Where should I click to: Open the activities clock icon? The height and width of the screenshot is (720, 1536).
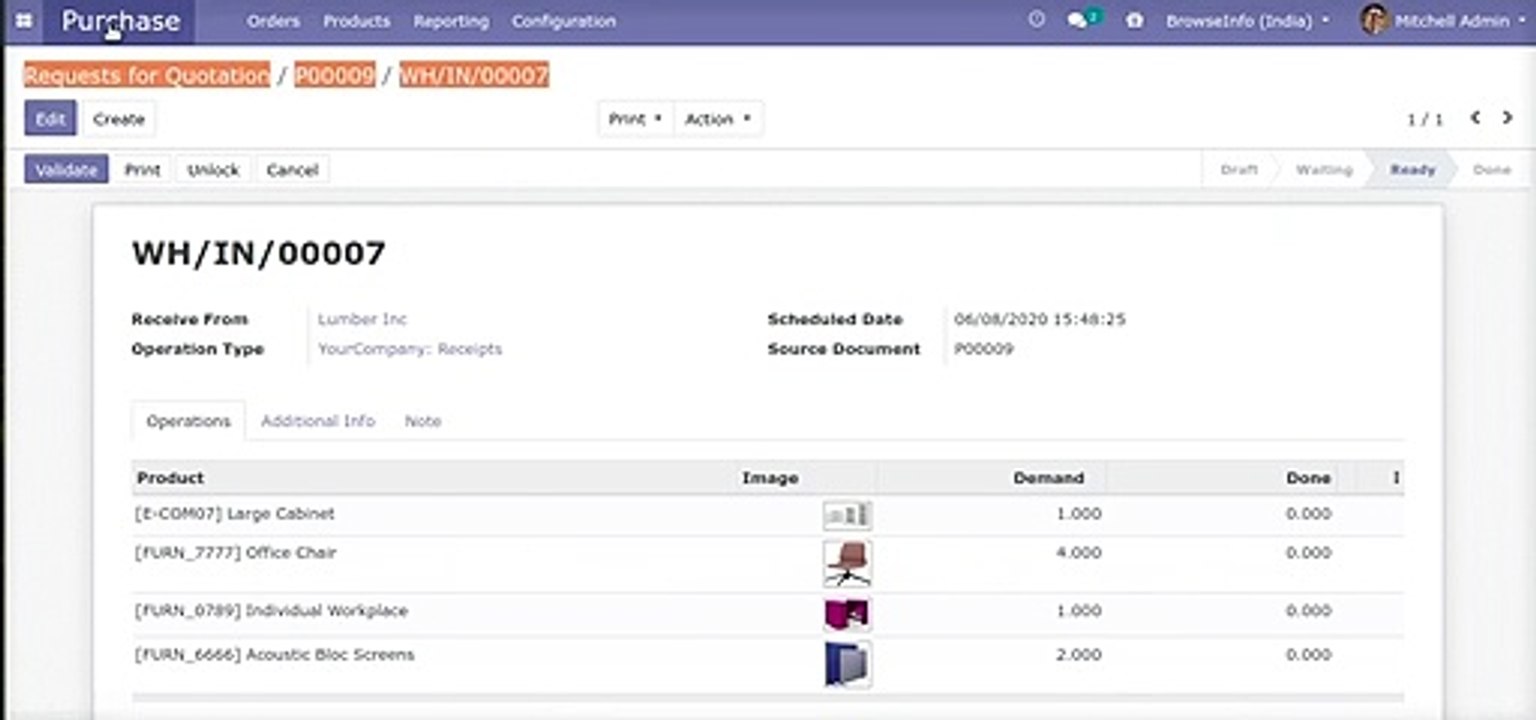(1037, 19)
